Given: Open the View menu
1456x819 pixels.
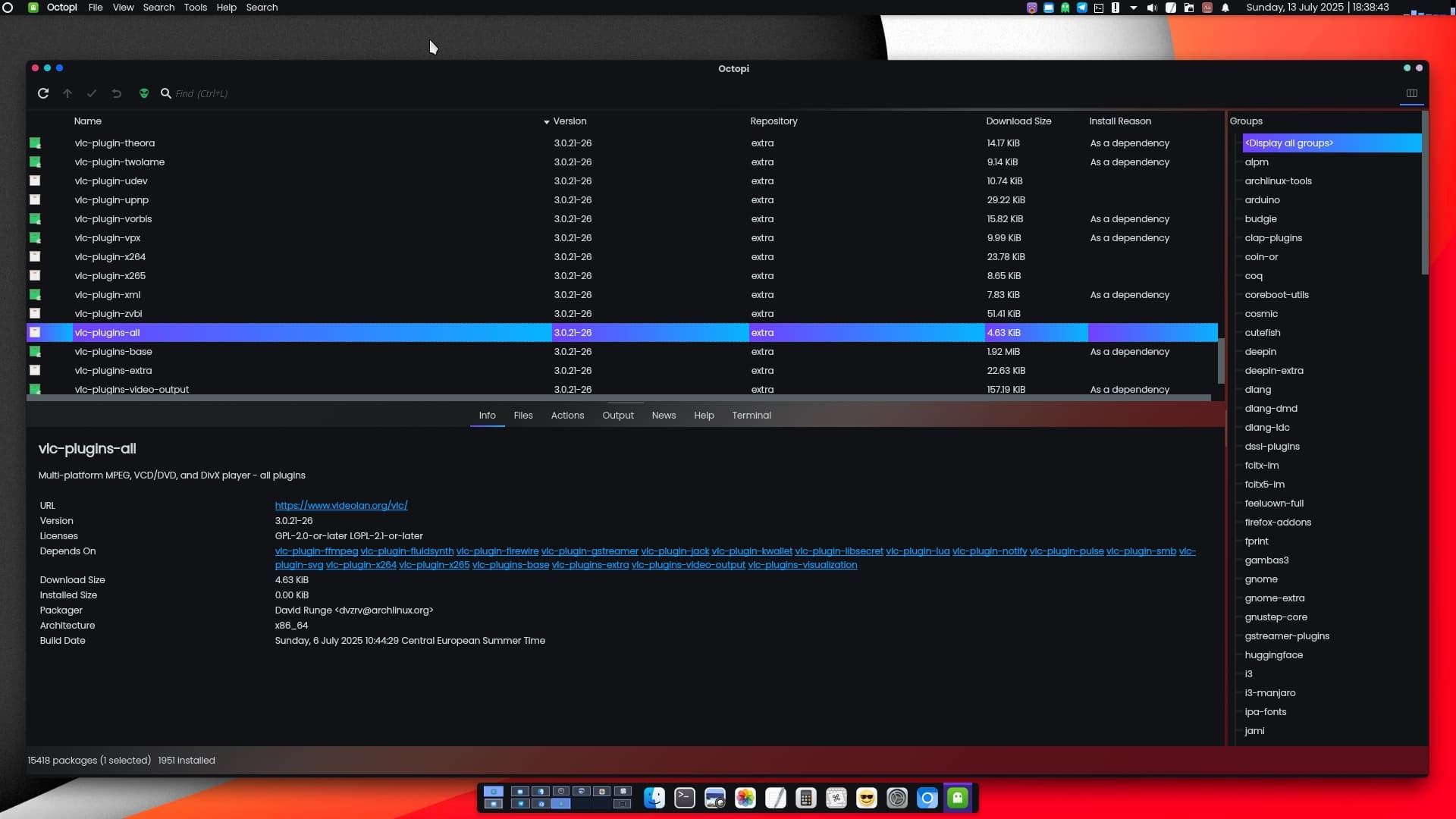Looking at the screenshot, I should [x=123, y=8].
